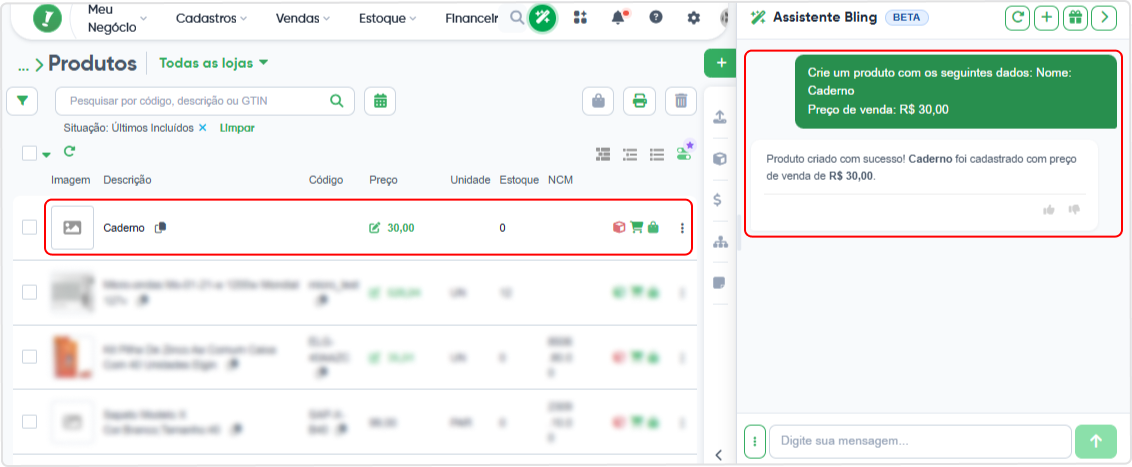Image resolution: width=1132 pixels, height=467 pixels.
Task: Click the Caderno image placeholder thumbnail
Action: 72,227
